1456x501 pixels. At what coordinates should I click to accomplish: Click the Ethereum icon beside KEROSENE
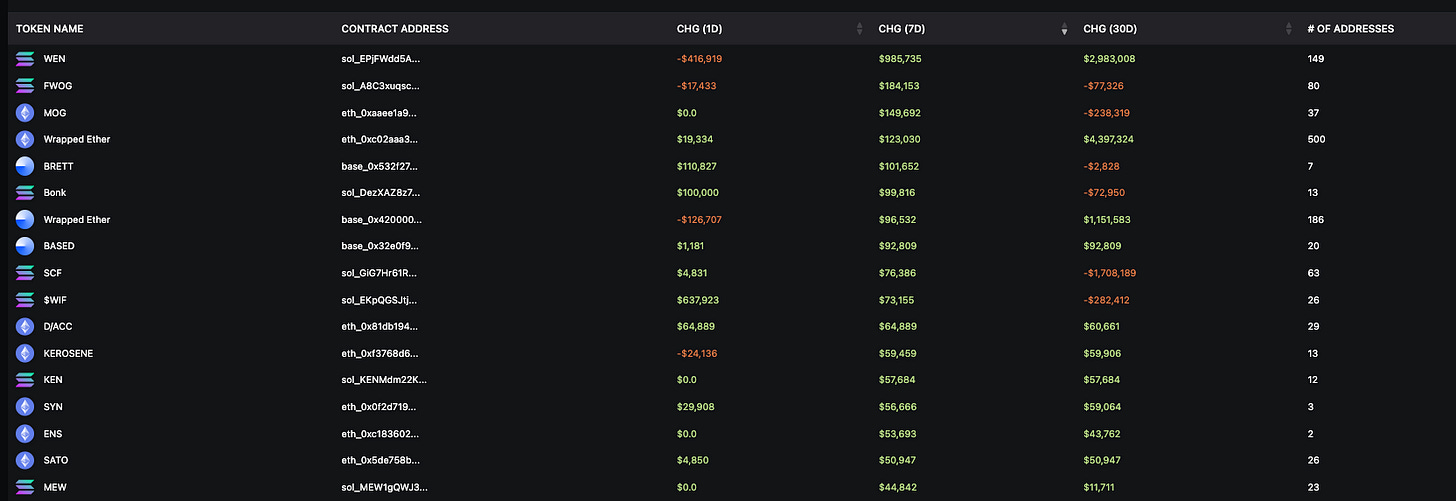[x=25, y=353]
